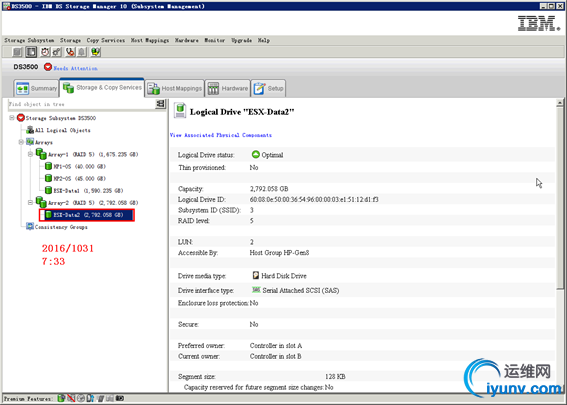
Task: Select logical drive ESX-Data1
Action: [88, 191]
